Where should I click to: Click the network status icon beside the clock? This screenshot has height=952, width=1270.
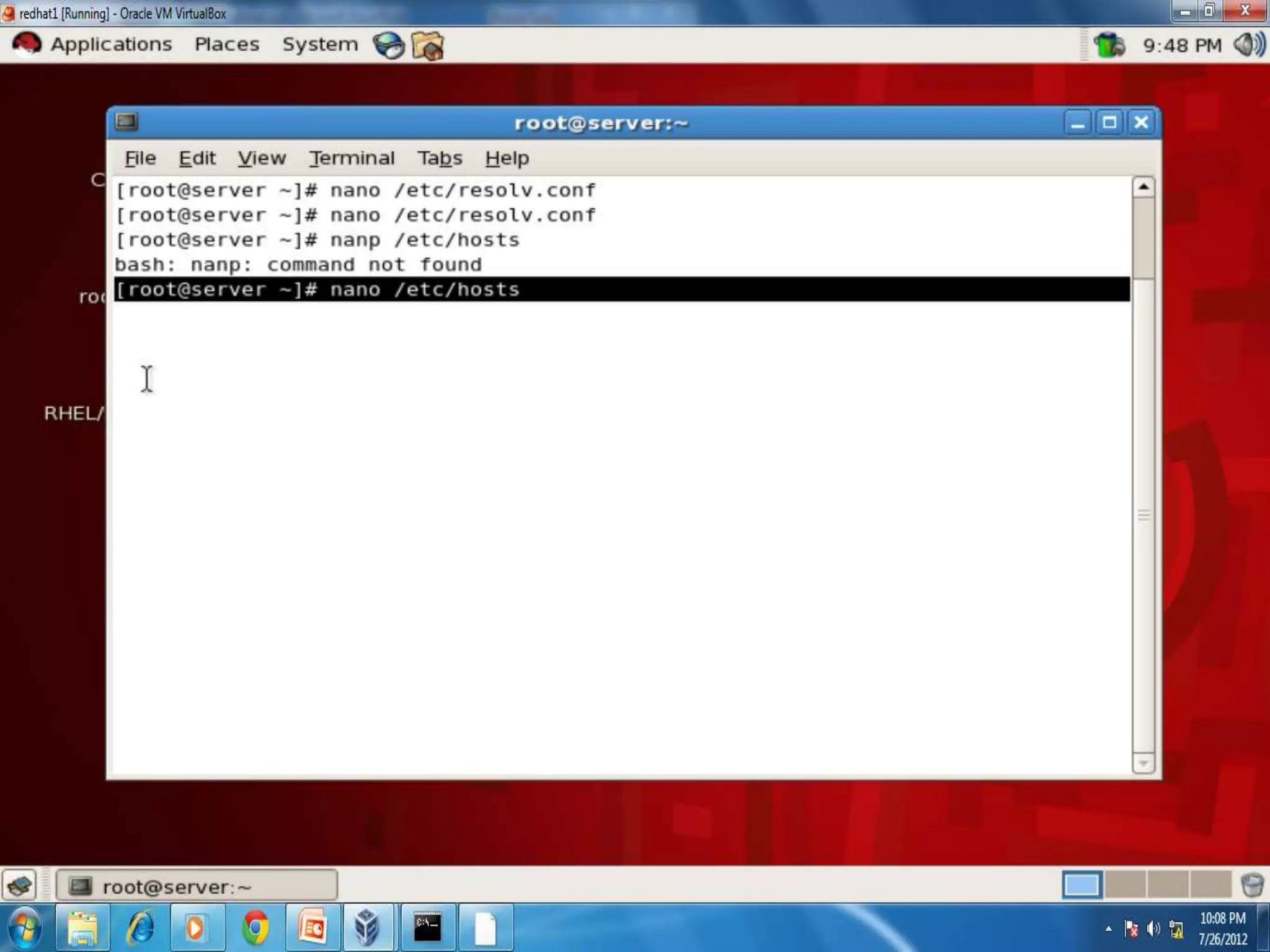(x=1109, y=45)
